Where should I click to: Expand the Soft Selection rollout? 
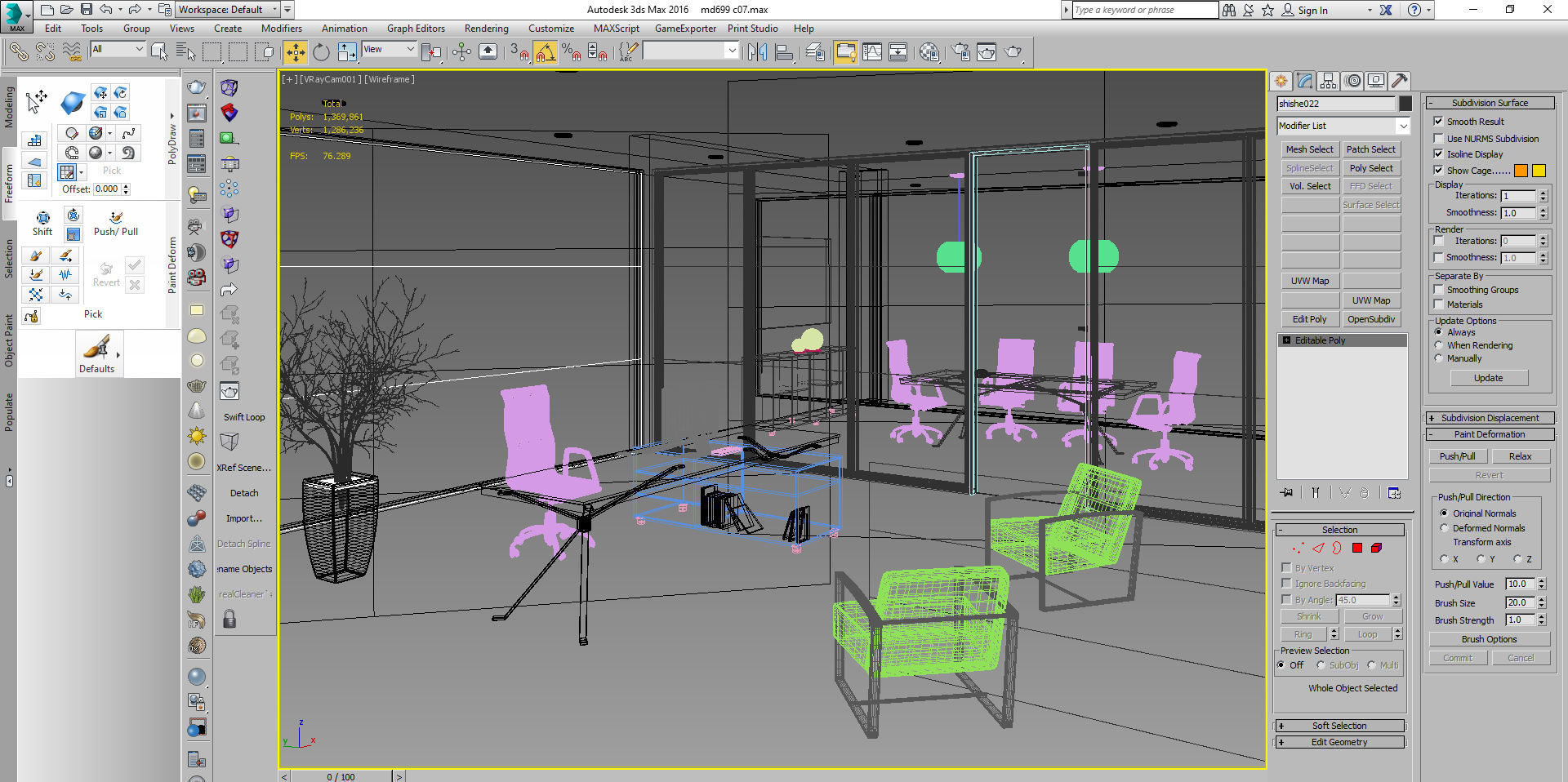point(1339,726)
